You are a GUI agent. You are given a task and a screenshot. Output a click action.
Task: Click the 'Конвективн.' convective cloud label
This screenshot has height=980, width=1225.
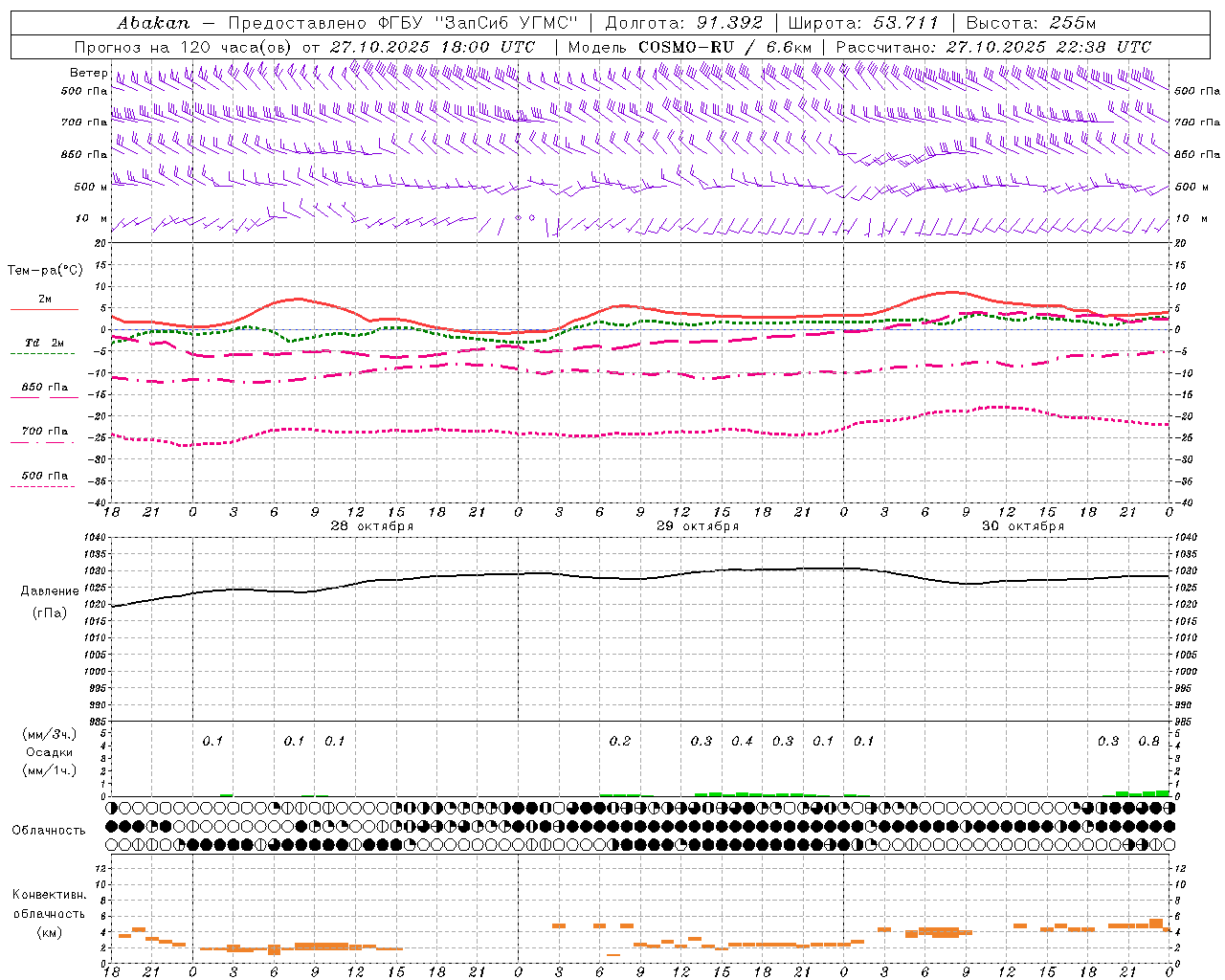point(50,895)
